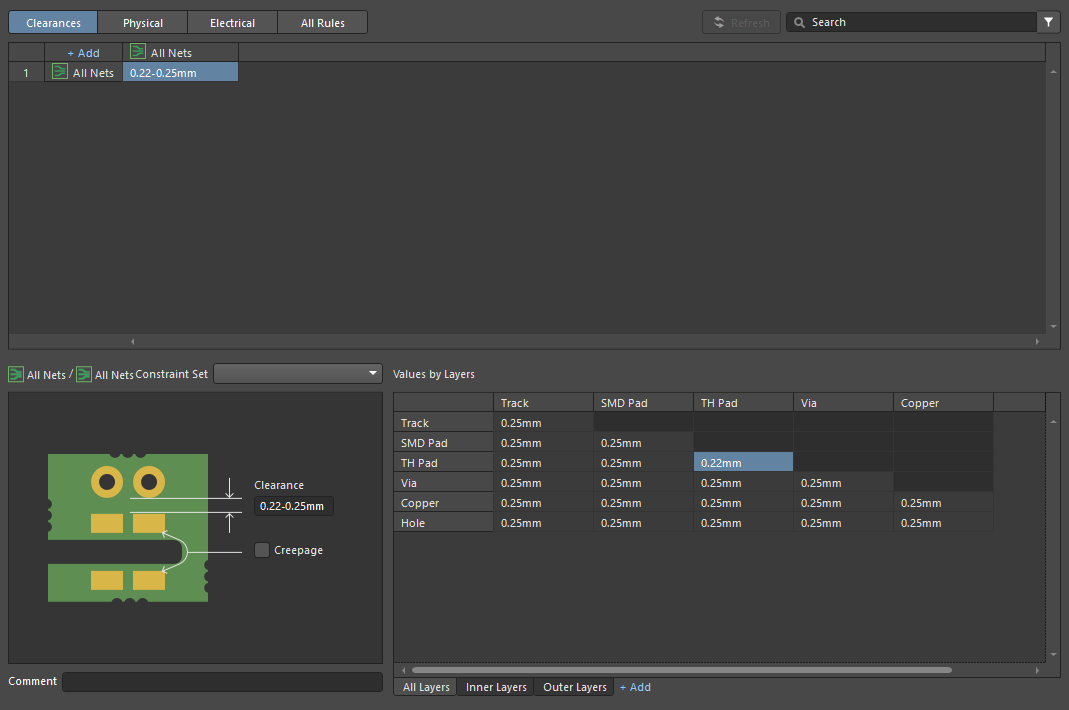Screen dimensions: 1069x710
Task: Select the Inner Layers tab
Action: pos(496,687)
